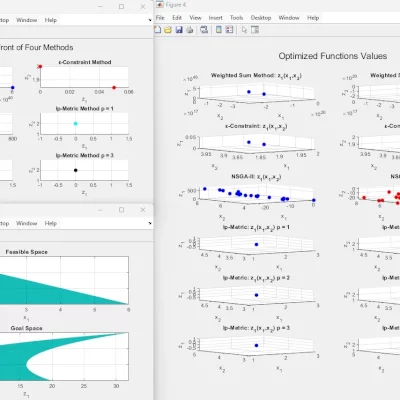Open File menu in Figure 4
The image size is (400, 400).
click(x=160, y=18)
